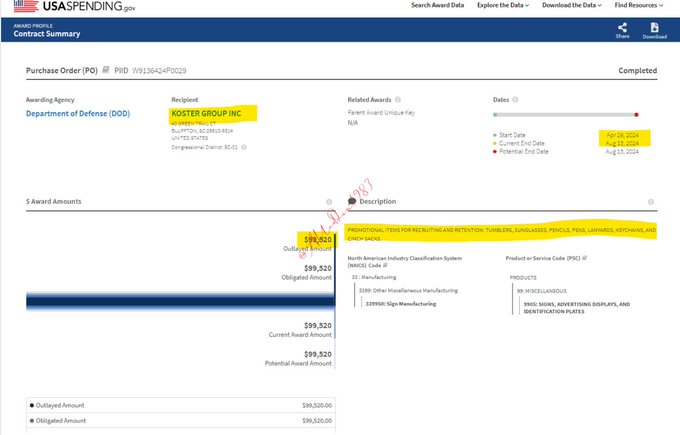680x435 pixels.
Task: Click the Download icon
Action: click(654, 28)
